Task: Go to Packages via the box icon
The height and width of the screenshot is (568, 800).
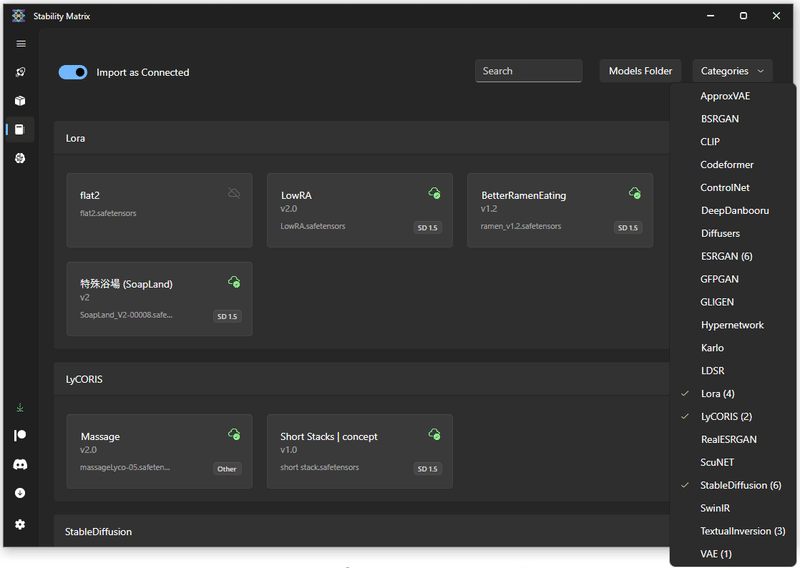Action: point(20,101)
